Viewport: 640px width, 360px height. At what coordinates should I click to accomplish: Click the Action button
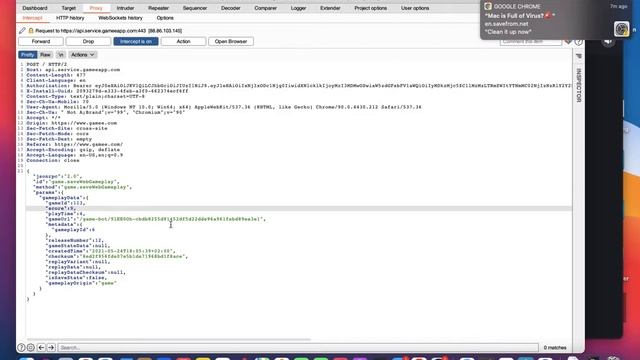point(183,41)
